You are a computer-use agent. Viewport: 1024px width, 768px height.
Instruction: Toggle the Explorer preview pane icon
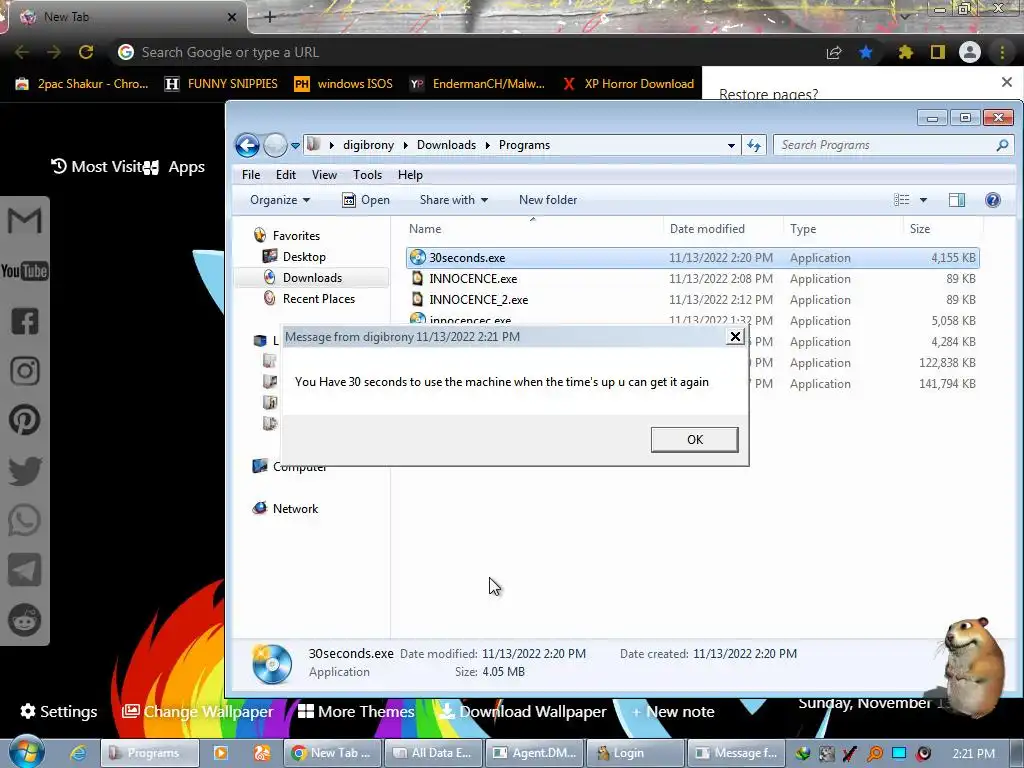pyautogui.click(x=957, y=200)
